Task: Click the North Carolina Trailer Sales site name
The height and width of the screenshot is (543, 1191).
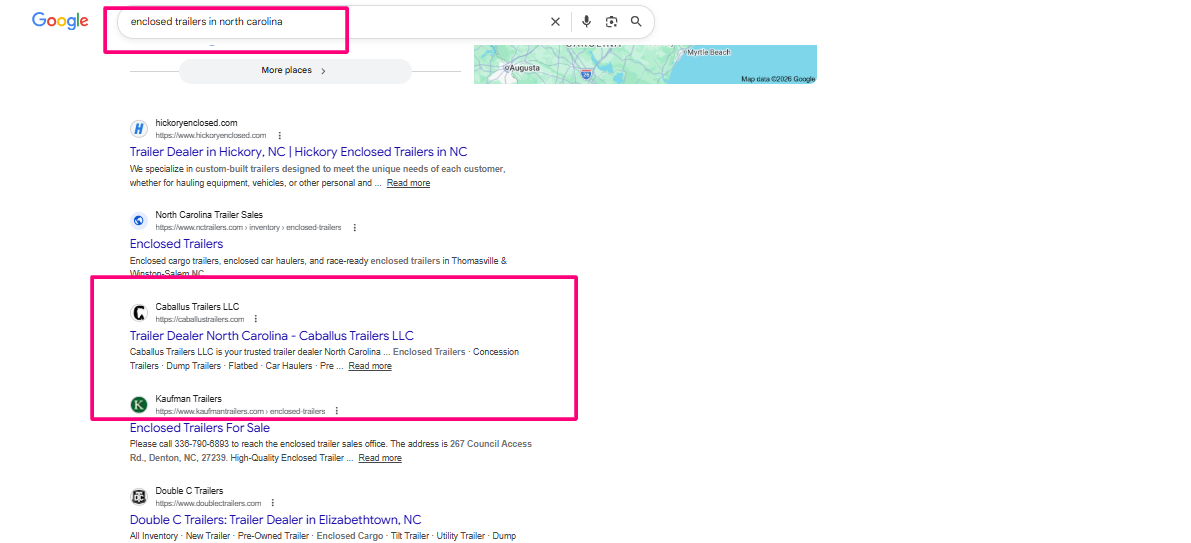Action: 209,214
